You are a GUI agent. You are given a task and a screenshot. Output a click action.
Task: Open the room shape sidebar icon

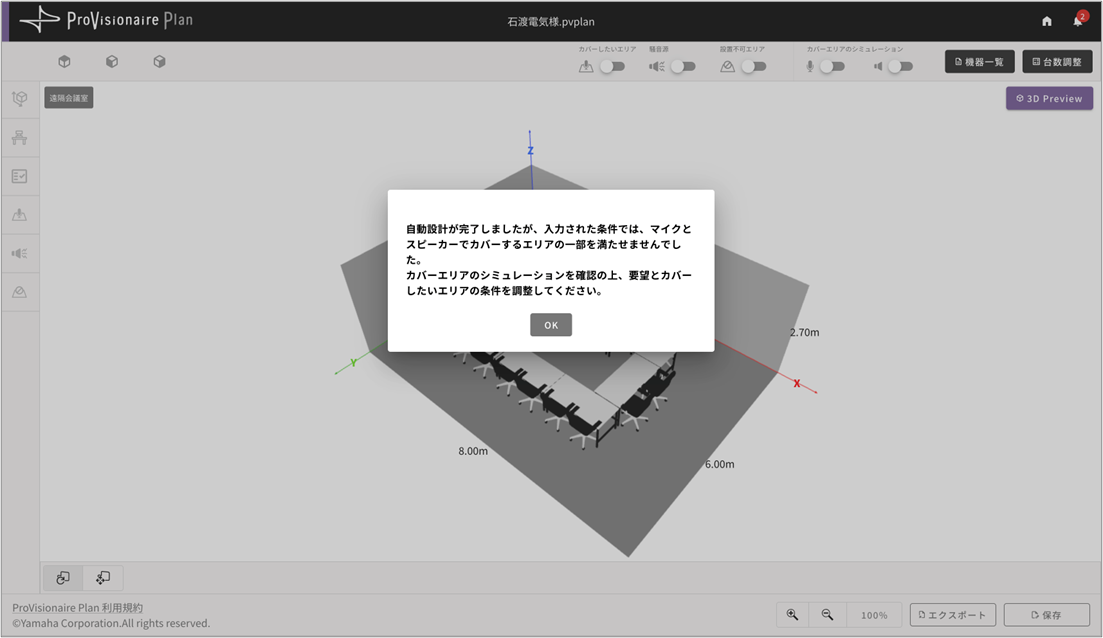(20, 99)
